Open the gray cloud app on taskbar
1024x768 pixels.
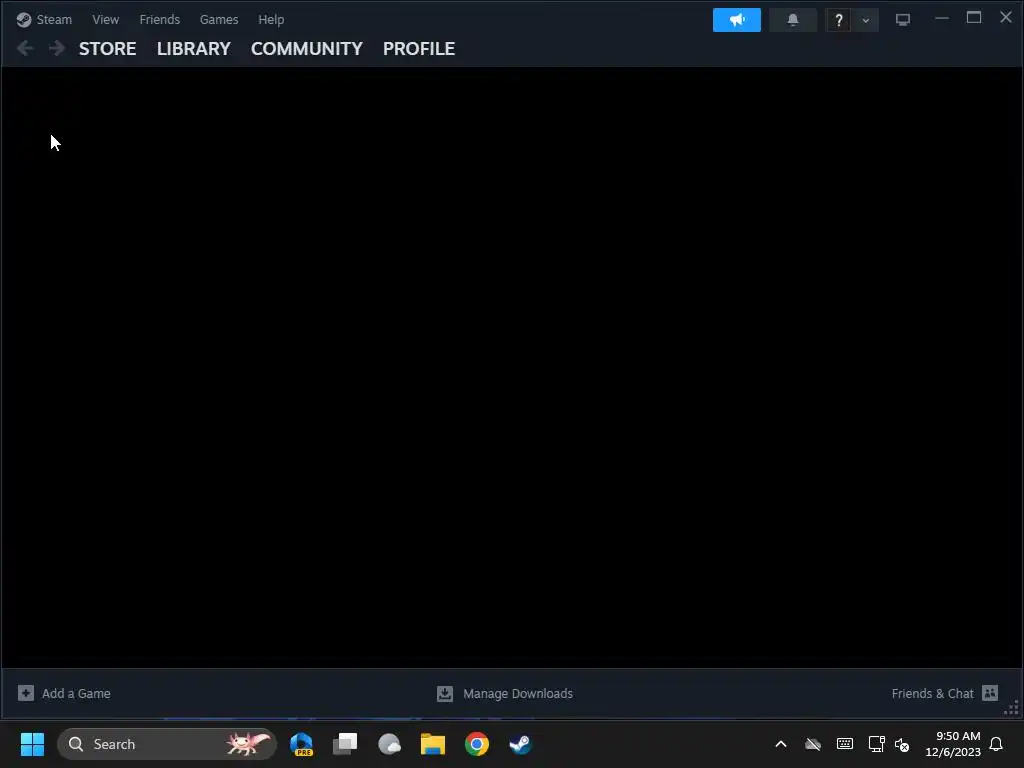tap(389, 744)
